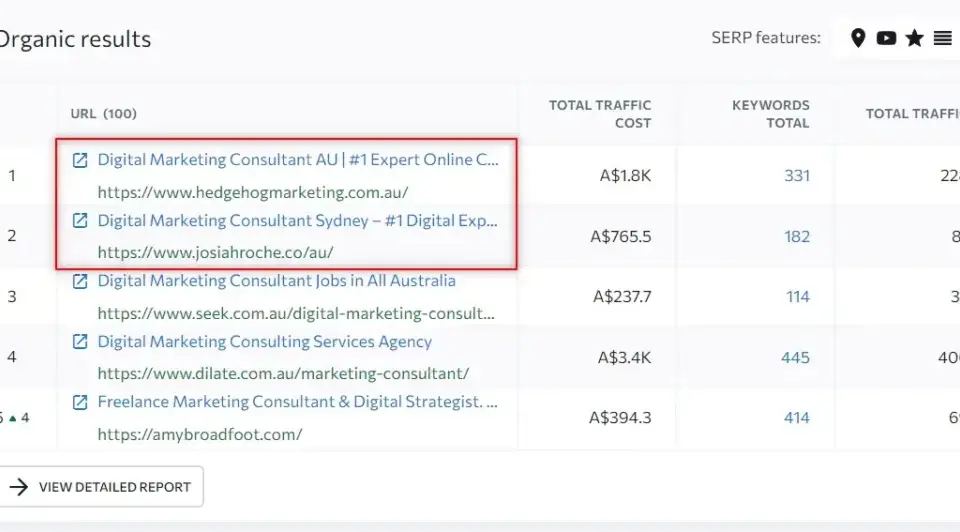
Task: Click the star reviews SERP feature icon
Action: [914, 38]
